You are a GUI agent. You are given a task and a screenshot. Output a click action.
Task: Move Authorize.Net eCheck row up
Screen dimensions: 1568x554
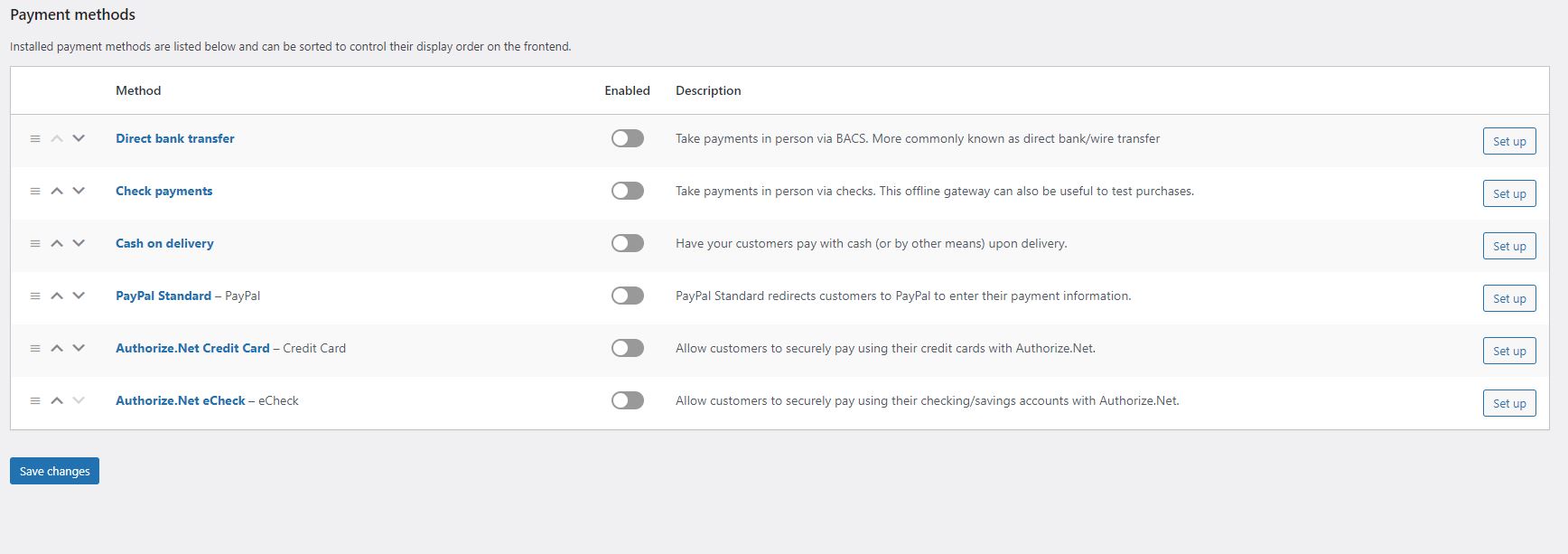coord(57,401)
